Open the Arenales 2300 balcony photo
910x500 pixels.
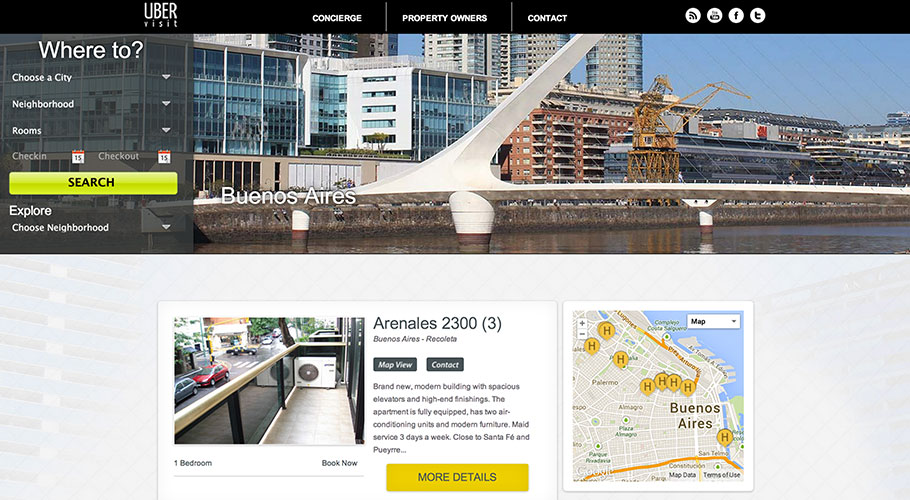[x=269, y=381]
